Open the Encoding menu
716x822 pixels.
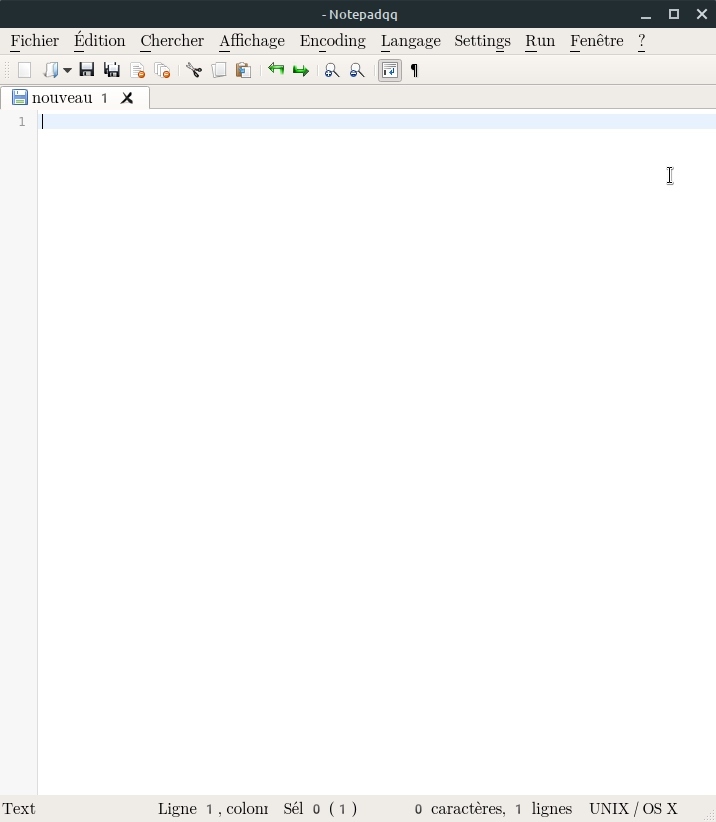point(332,41)
